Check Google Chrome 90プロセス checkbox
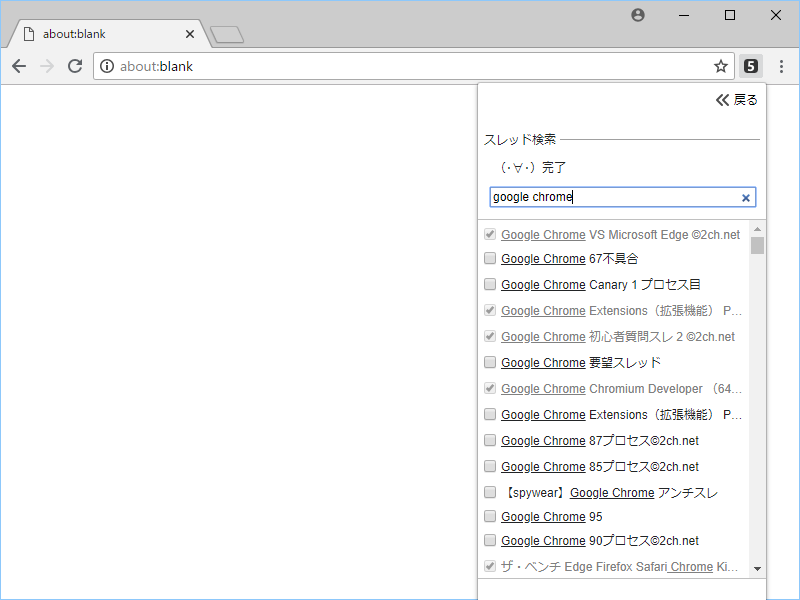This screenshot has width=800, height=600. [490, 540]
